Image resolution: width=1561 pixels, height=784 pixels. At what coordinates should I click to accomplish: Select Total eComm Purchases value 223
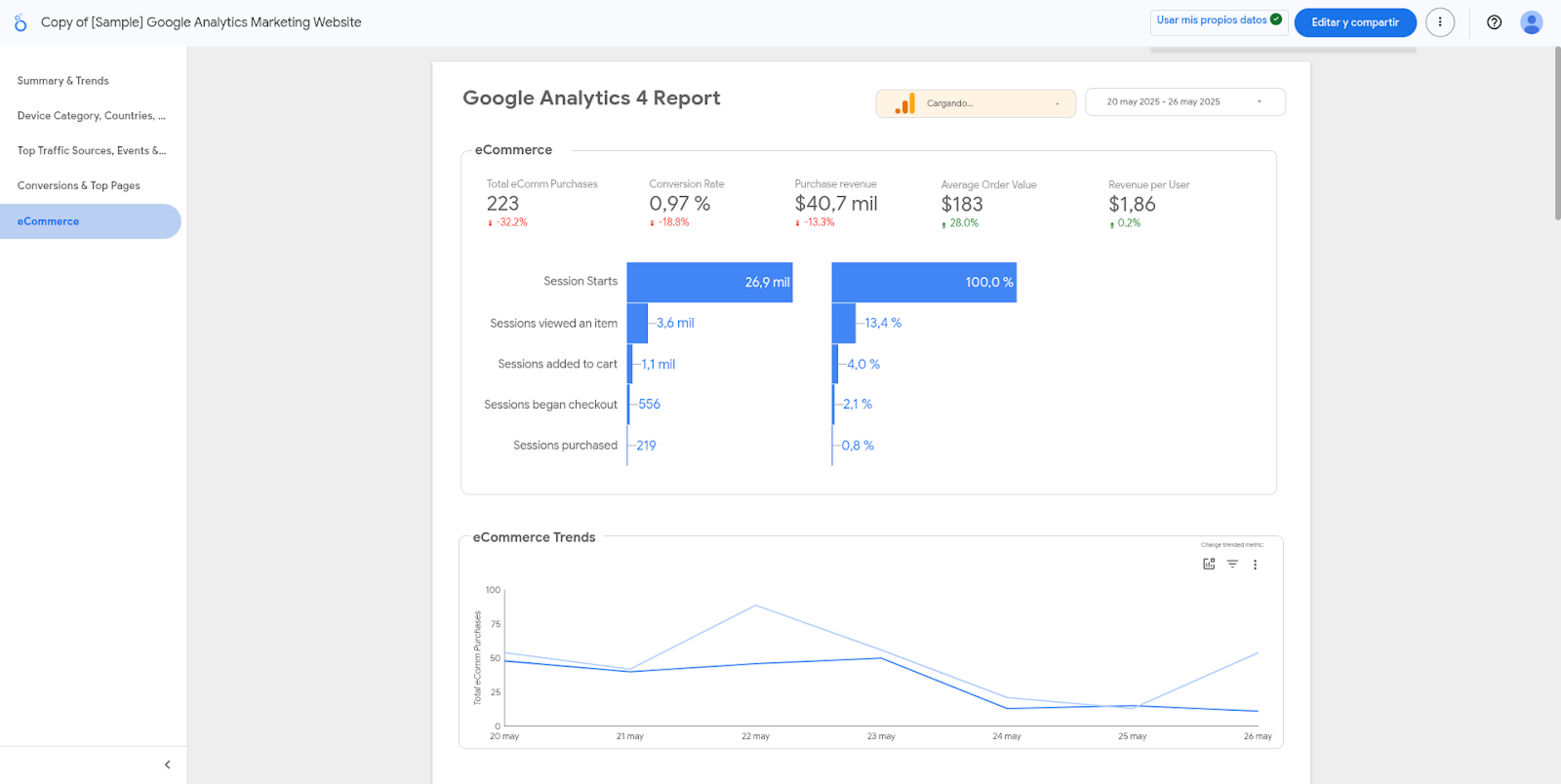[x=503, y=204]
